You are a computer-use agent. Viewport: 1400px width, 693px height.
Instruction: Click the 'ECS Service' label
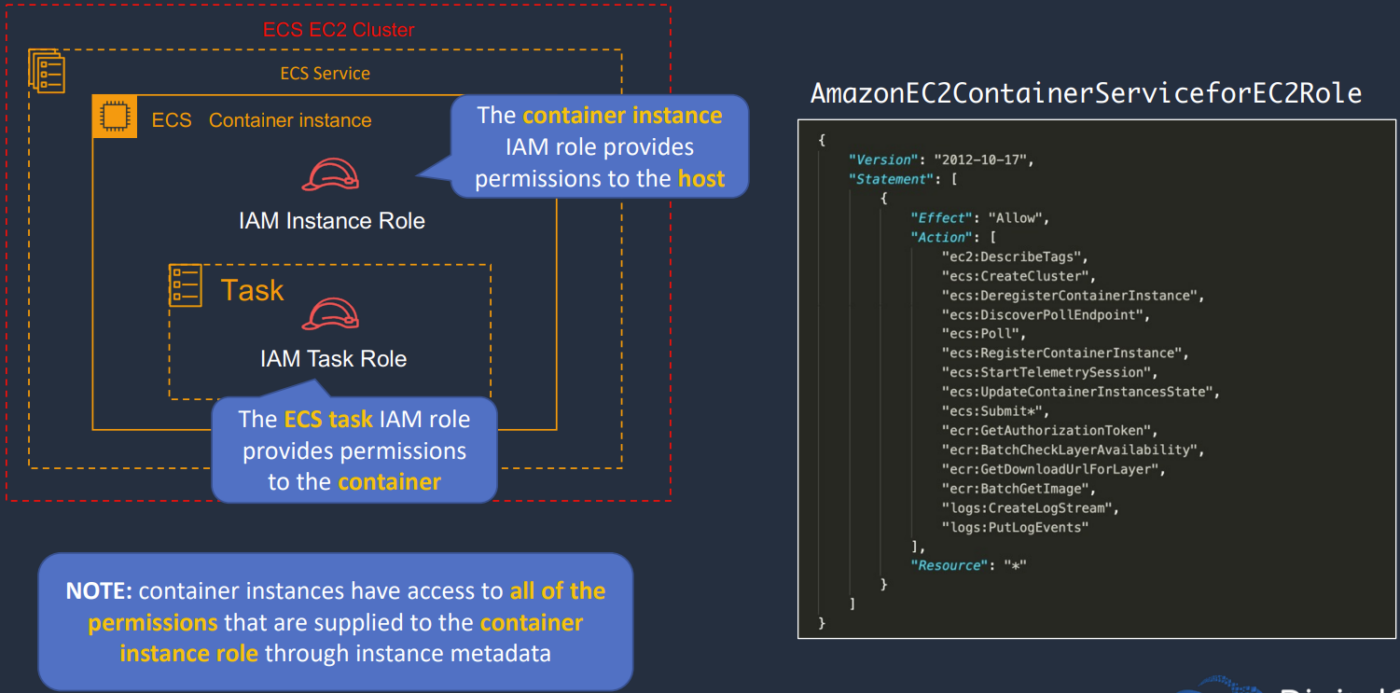[325, 73]
